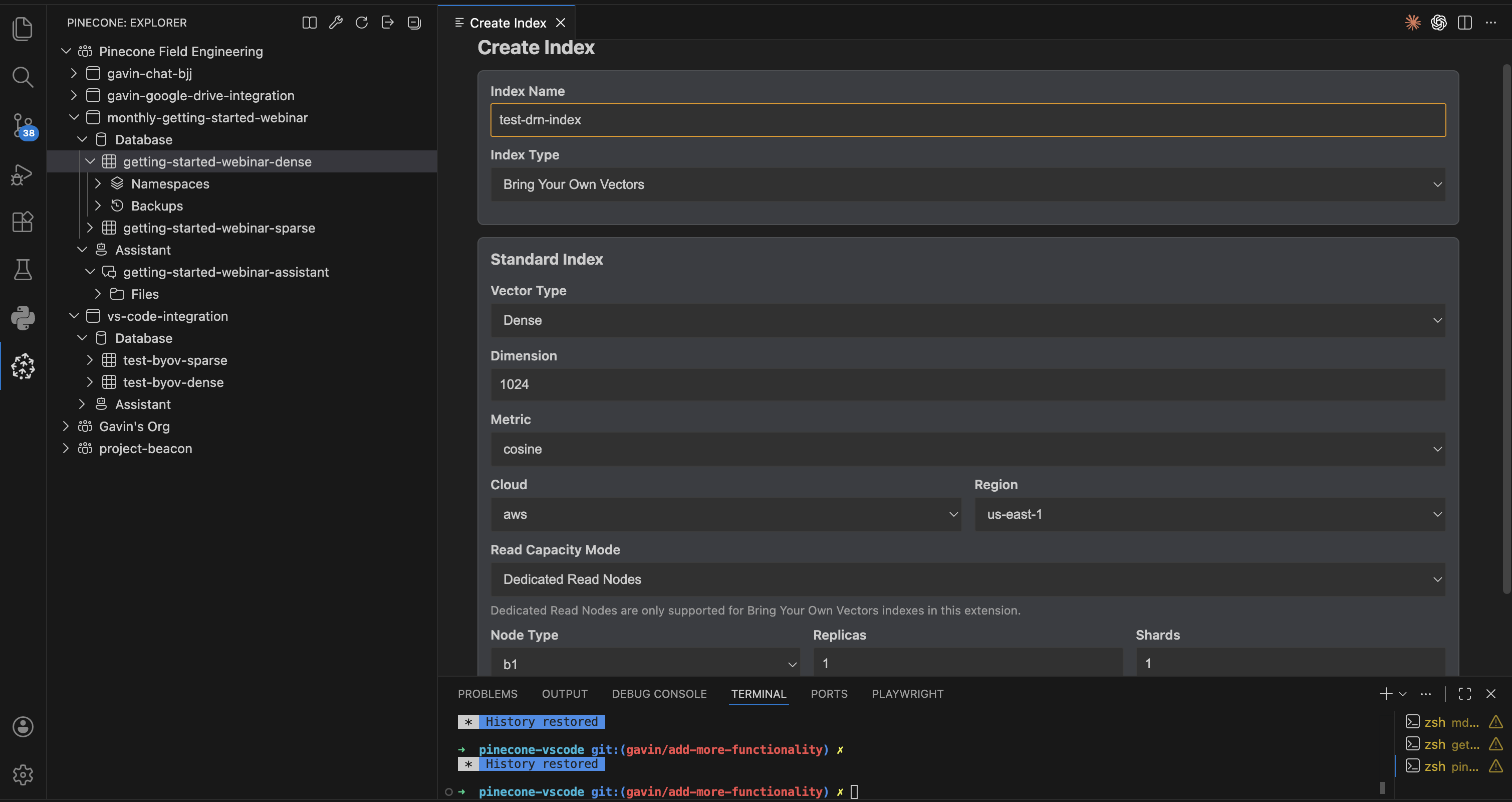Screen dimensions: 1512x802
Task: Switch to the PLAYWRIGHT terminal tab
Action: pos(907,693)
